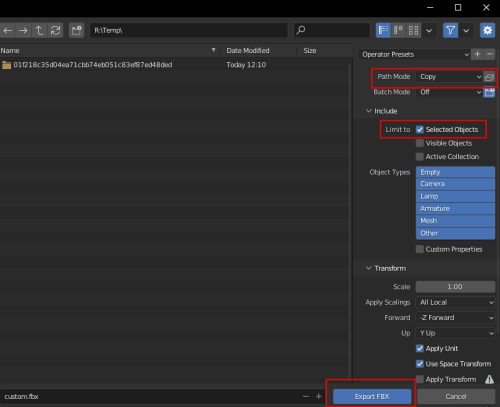Switch to thumbnails display mode
500x407 pixels.
tap(413, 31)
